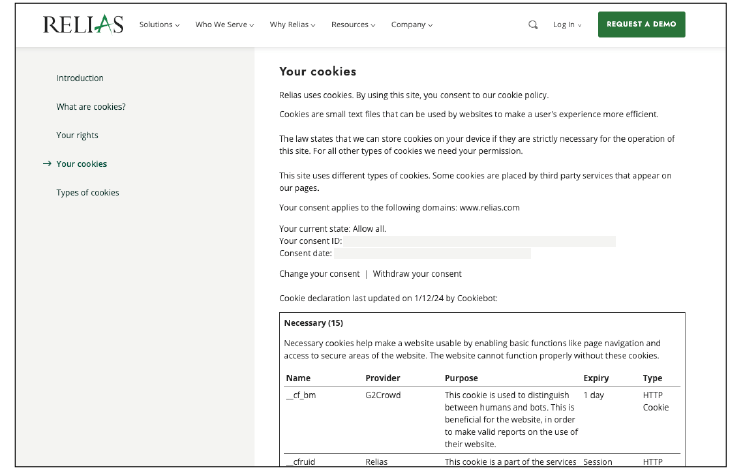The height and width of the screenshot is (470, 742).
Task: Click the Request a Demo button
Action: pyautogui.click(x=641, y=25)
